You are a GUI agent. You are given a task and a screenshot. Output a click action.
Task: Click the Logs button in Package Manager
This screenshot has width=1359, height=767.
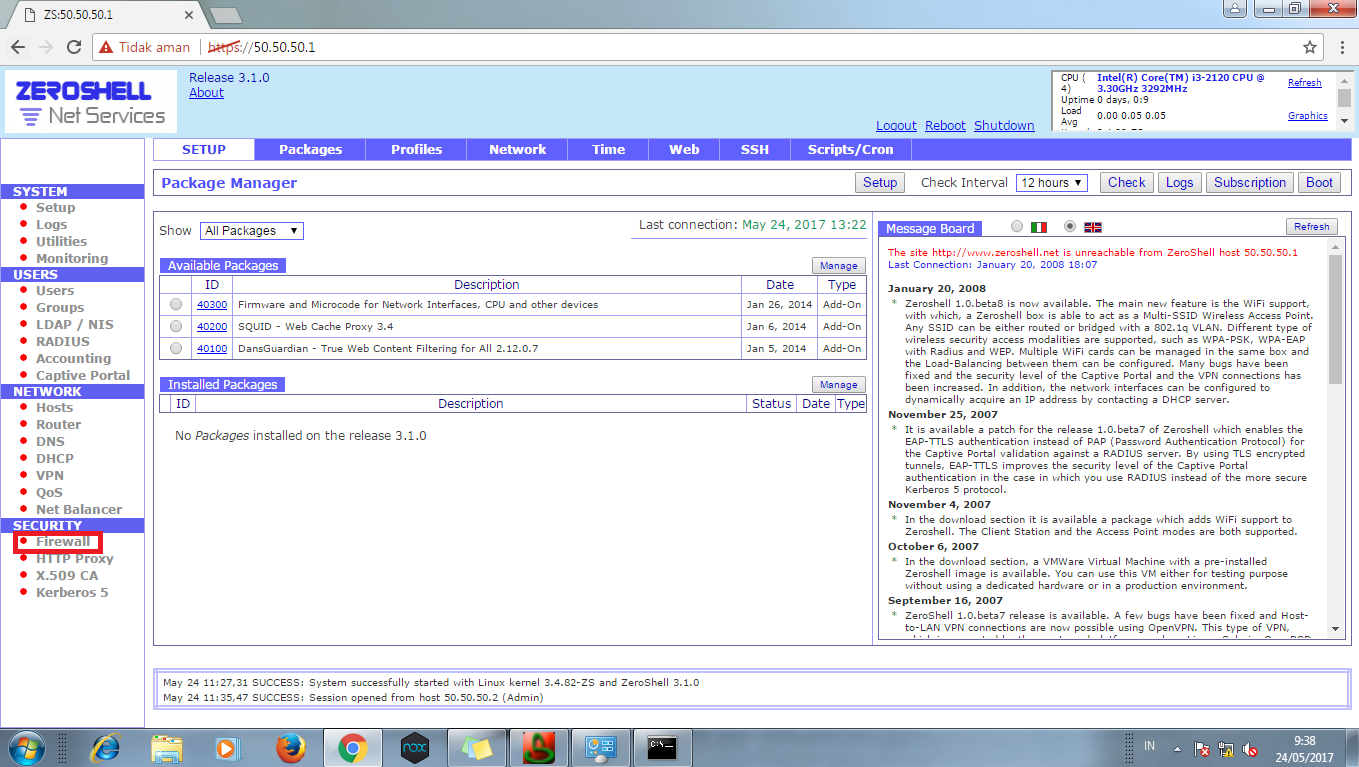1179,183
